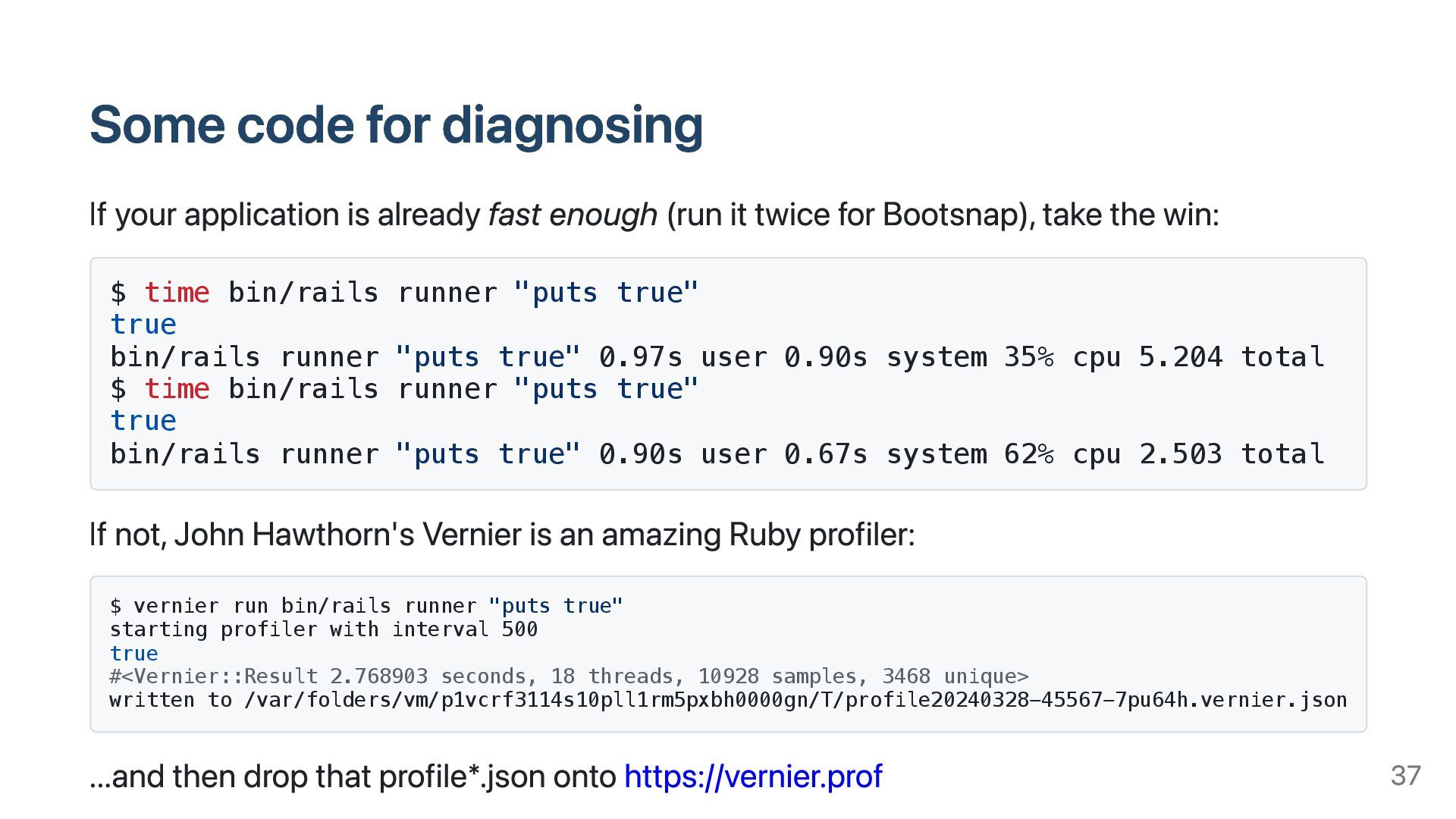
Task: Click the "written to /var/folders" file path line
Action: point(728,700)
